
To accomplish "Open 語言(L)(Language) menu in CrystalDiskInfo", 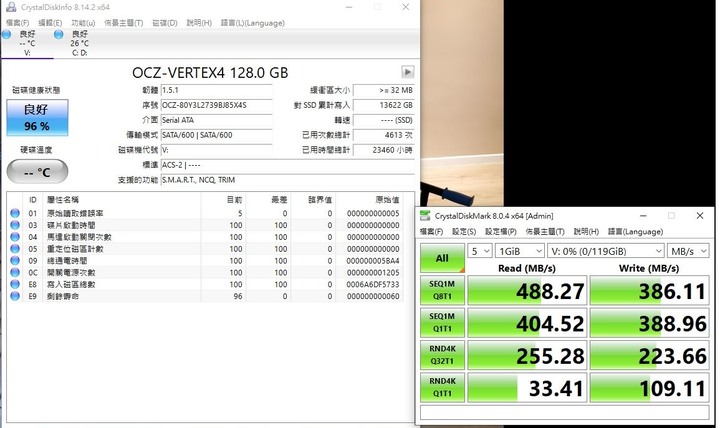I will point(253,23).
